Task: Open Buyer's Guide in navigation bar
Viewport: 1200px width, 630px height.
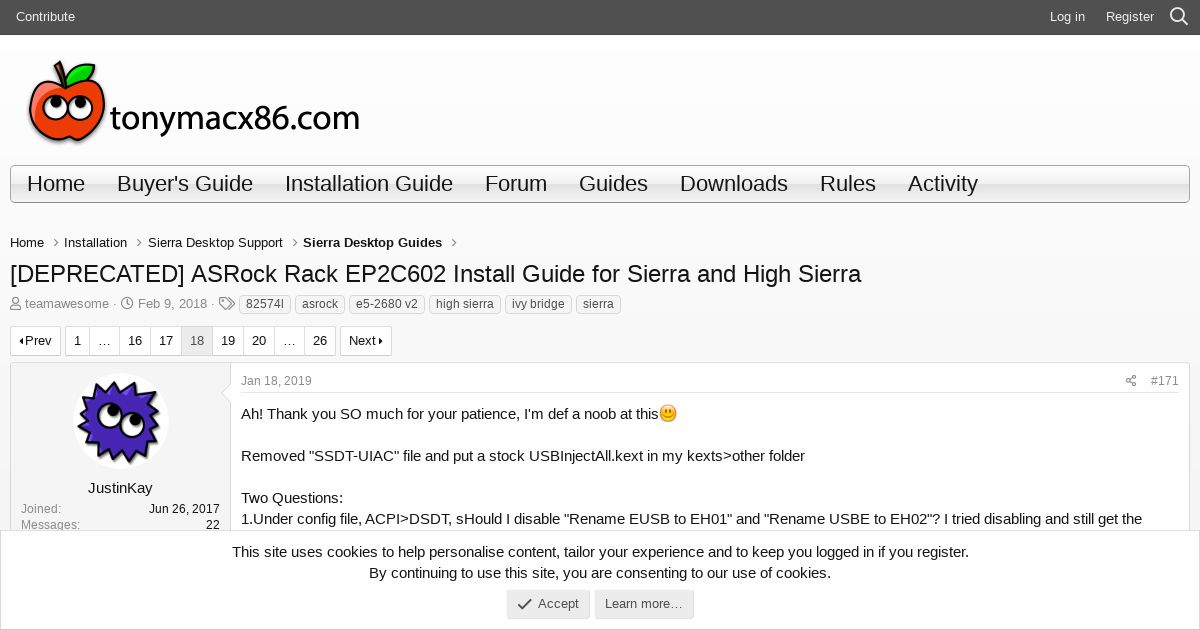Action: pos(185,184)
